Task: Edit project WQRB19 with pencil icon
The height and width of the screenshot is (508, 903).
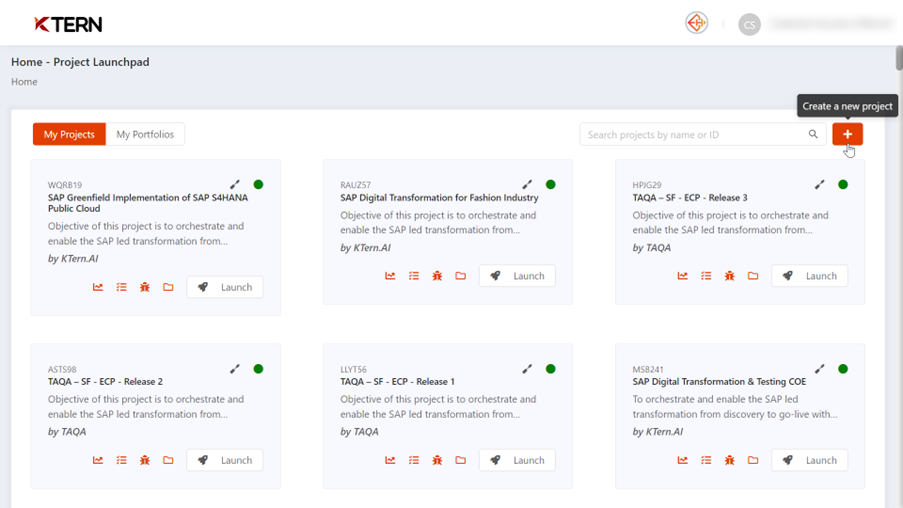Action: [x=235, y=184]
